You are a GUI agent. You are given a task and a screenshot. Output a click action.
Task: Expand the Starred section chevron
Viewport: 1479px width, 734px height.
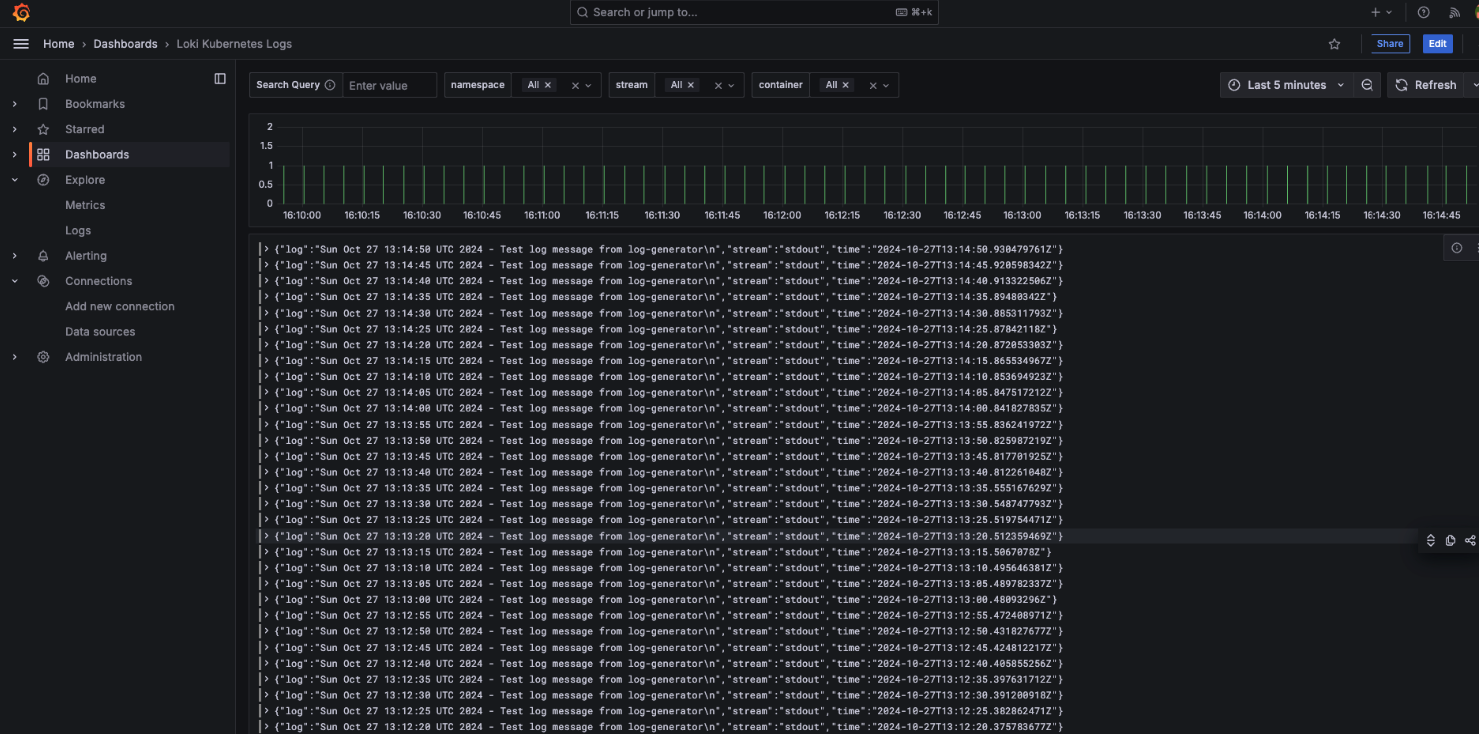14,129
